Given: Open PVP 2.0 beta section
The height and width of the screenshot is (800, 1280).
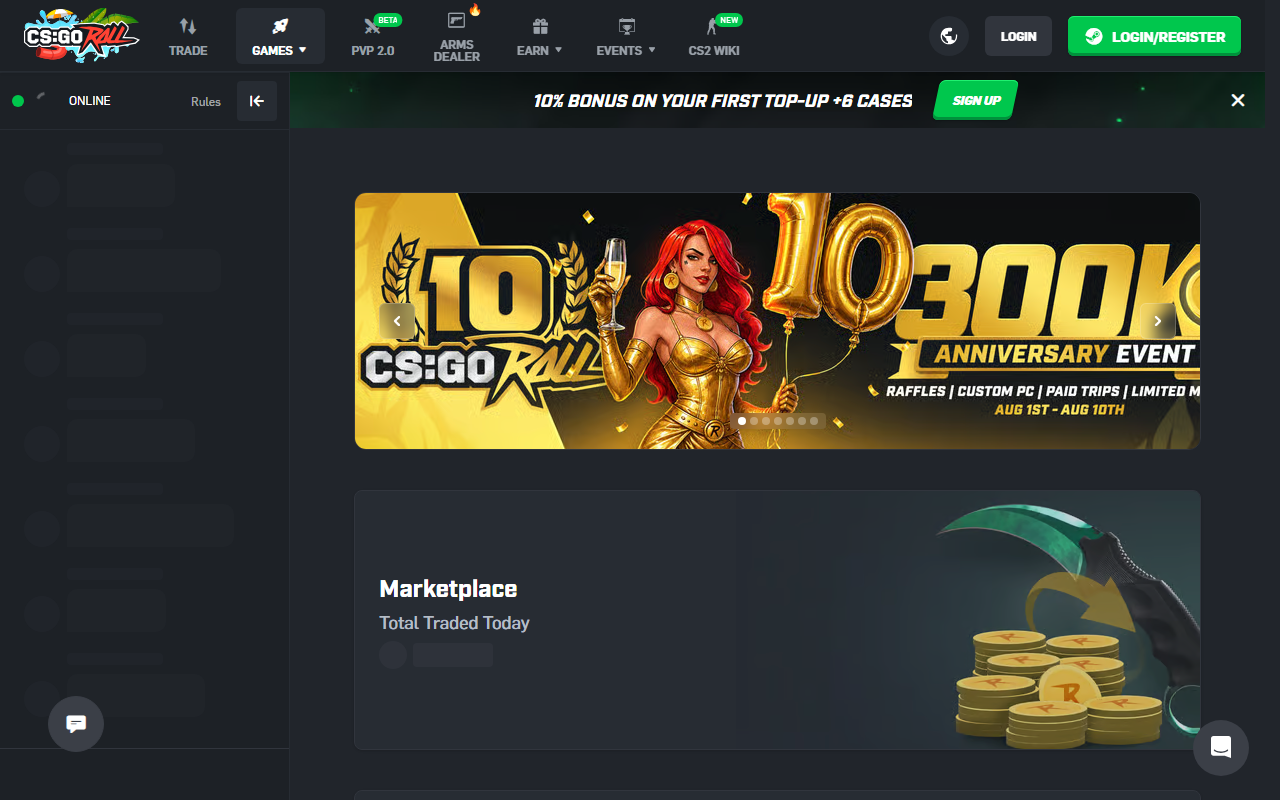Looking at the screenshot, I should pyautogui.click(x=373, y=36).
